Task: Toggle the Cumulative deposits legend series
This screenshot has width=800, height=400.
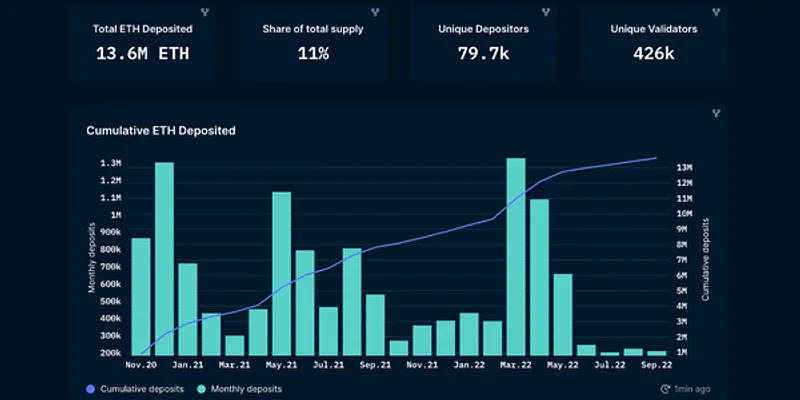Action: (x=135, y=389)
